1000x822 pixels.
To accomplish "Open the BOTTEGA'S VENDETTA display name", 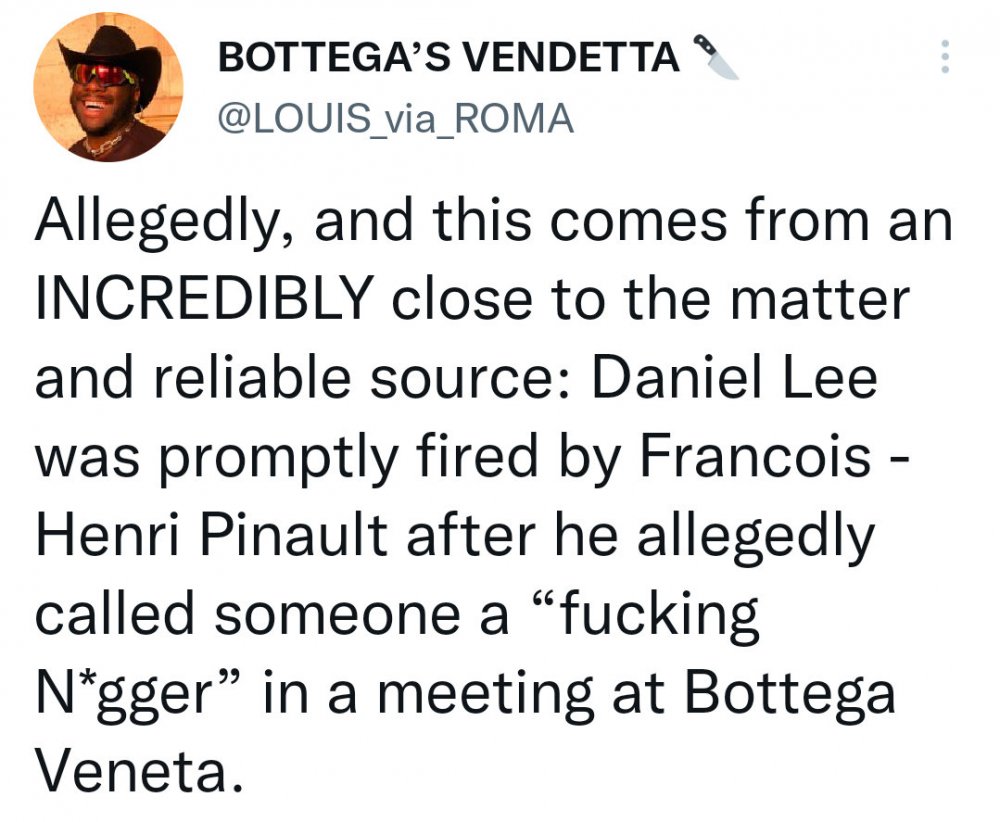I will click(x=448, y=59).
